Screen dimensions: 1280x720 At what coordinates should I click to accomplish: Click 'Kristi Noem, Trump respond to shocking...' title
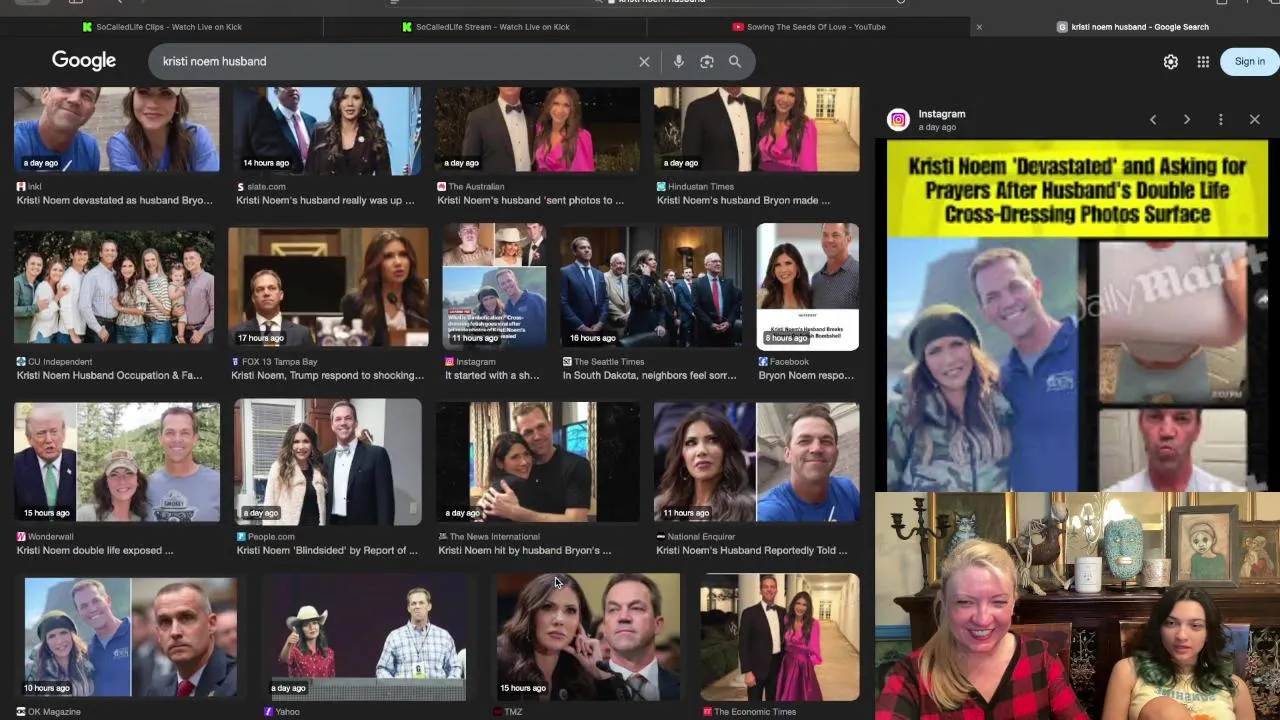tap(327, 375)
